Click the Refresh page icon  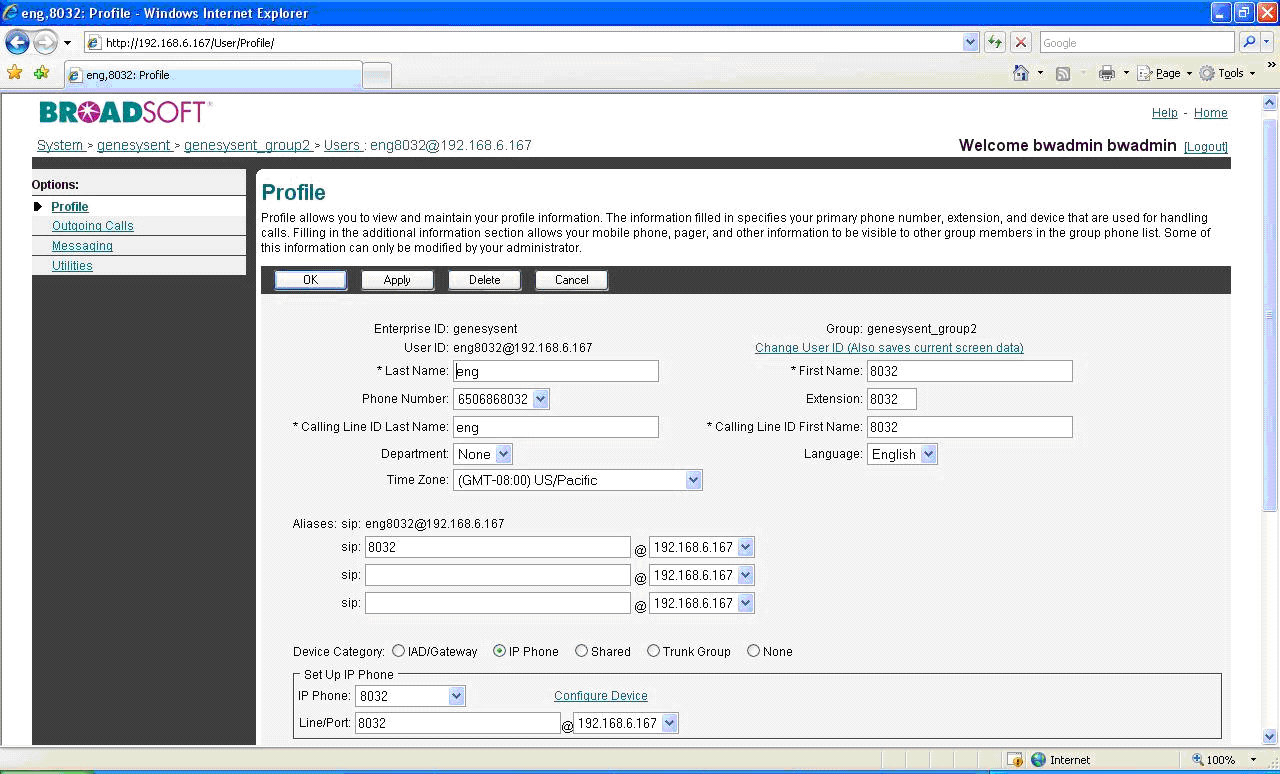click(995, 42)
